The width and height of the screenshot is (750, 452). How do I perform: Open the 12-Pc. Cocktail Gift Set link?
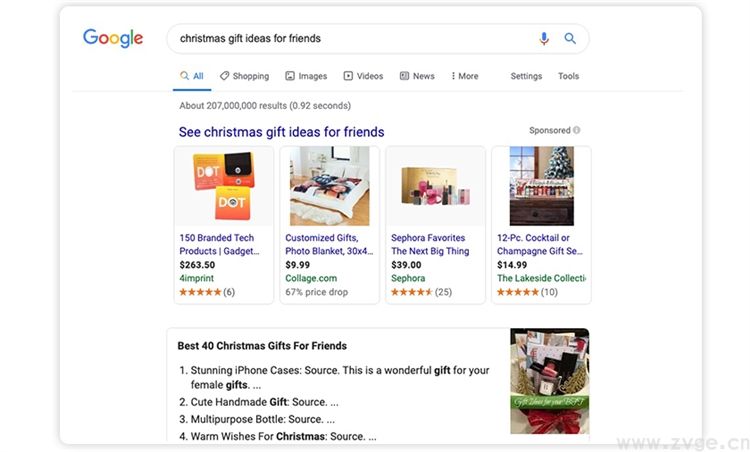click(540, 244)
